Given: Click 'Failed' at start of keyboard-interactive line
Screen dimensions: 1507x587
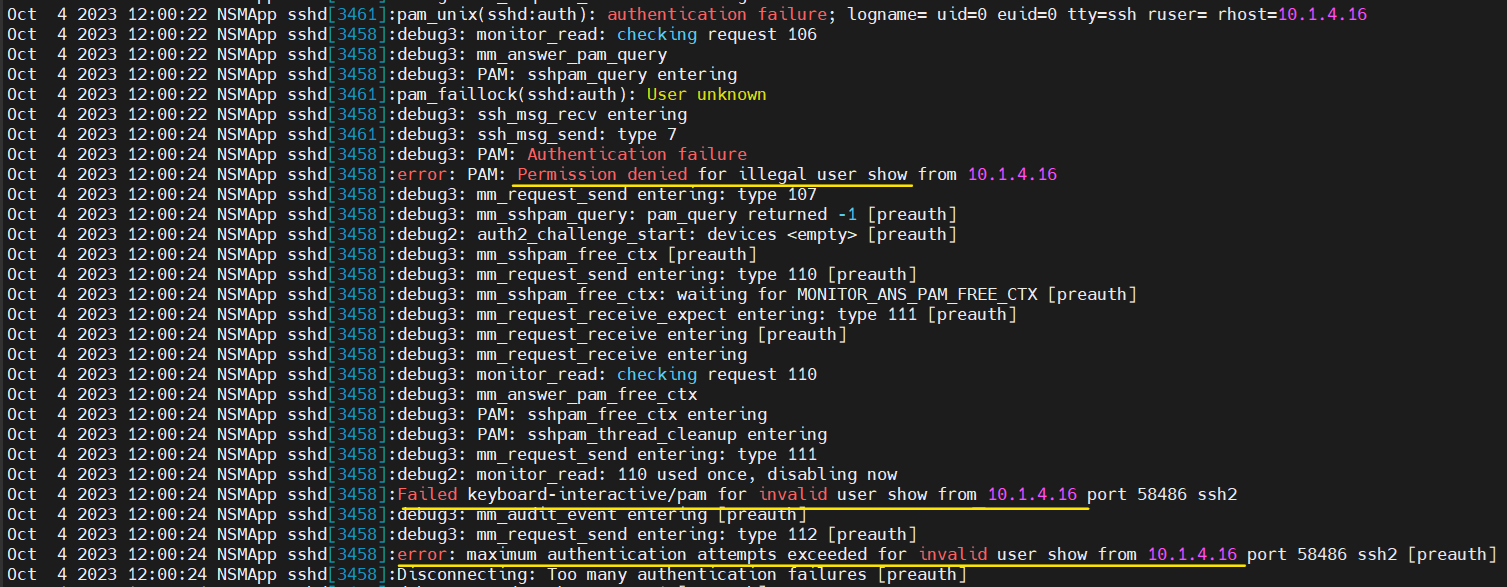Looking at the screenshot, I should [427, 494].
